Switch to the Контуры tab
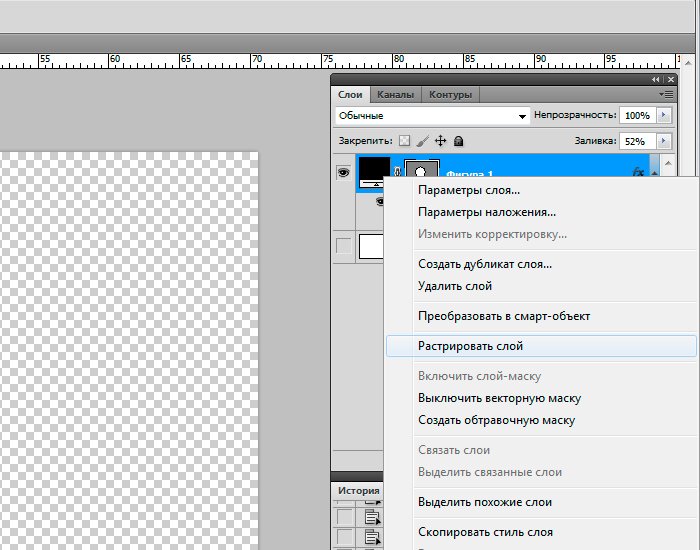The image size is (700, 550). pyautogui.click(x=449, y=95)
